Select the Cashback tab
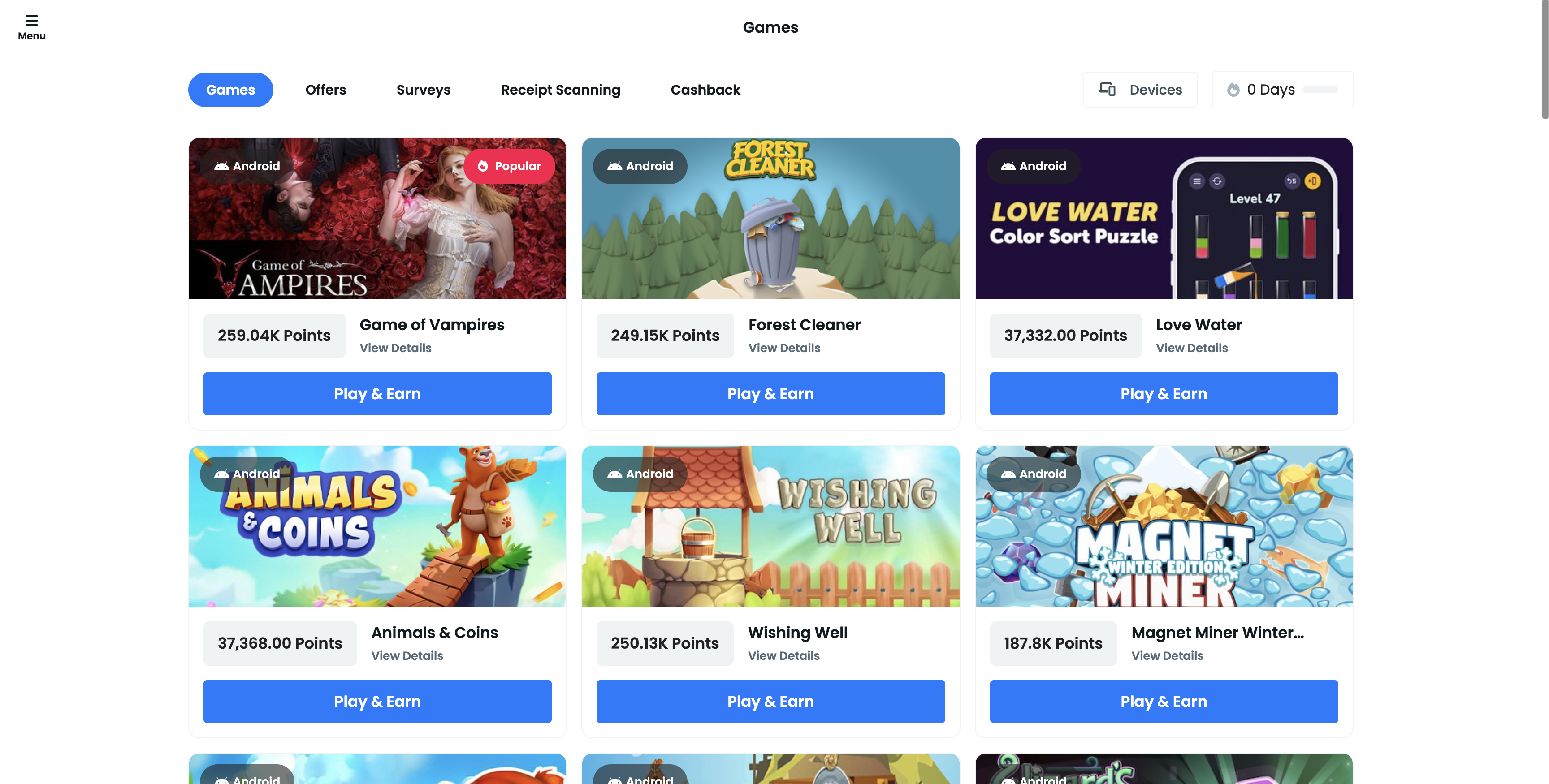The image size is (1549, 784). 705,90
